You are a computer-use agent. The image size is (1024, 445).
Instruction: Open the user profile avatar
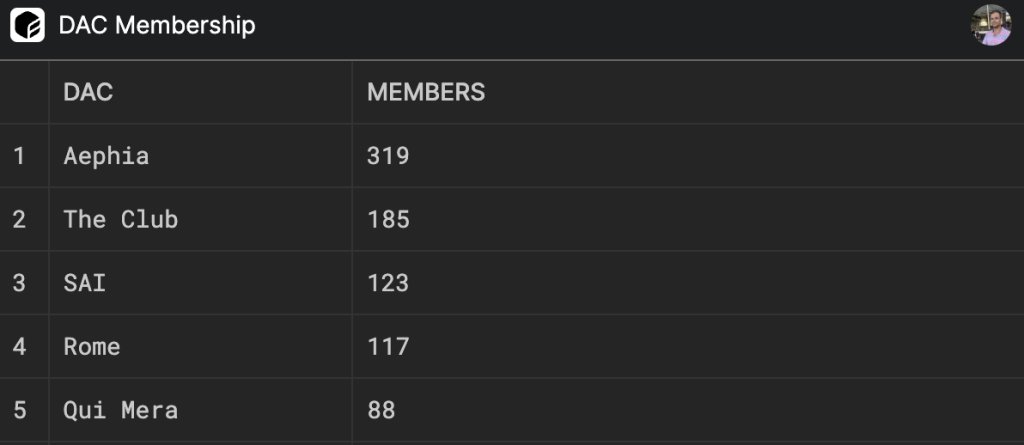tap(990, 25)
